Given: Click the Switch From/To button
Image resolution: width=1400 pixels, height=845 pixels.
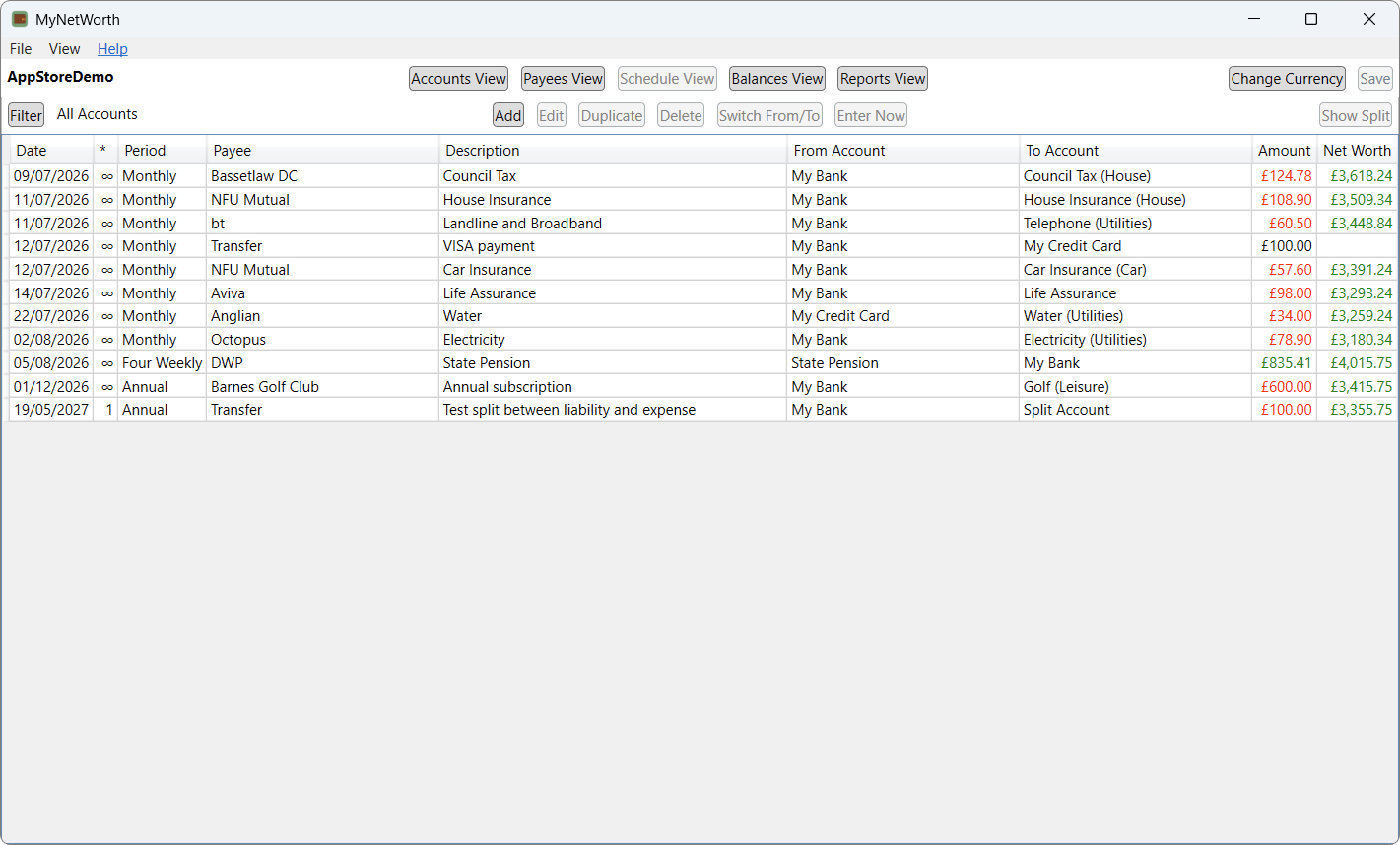Looking at the screenshot, I should [x=769, y=115].
